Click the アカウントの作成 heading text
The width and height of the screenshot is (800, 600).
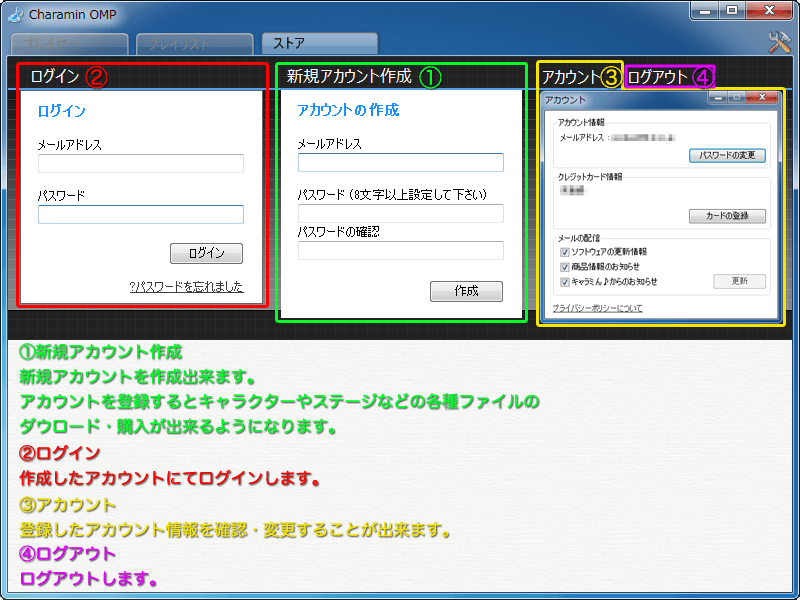click(x=348, y=110)
